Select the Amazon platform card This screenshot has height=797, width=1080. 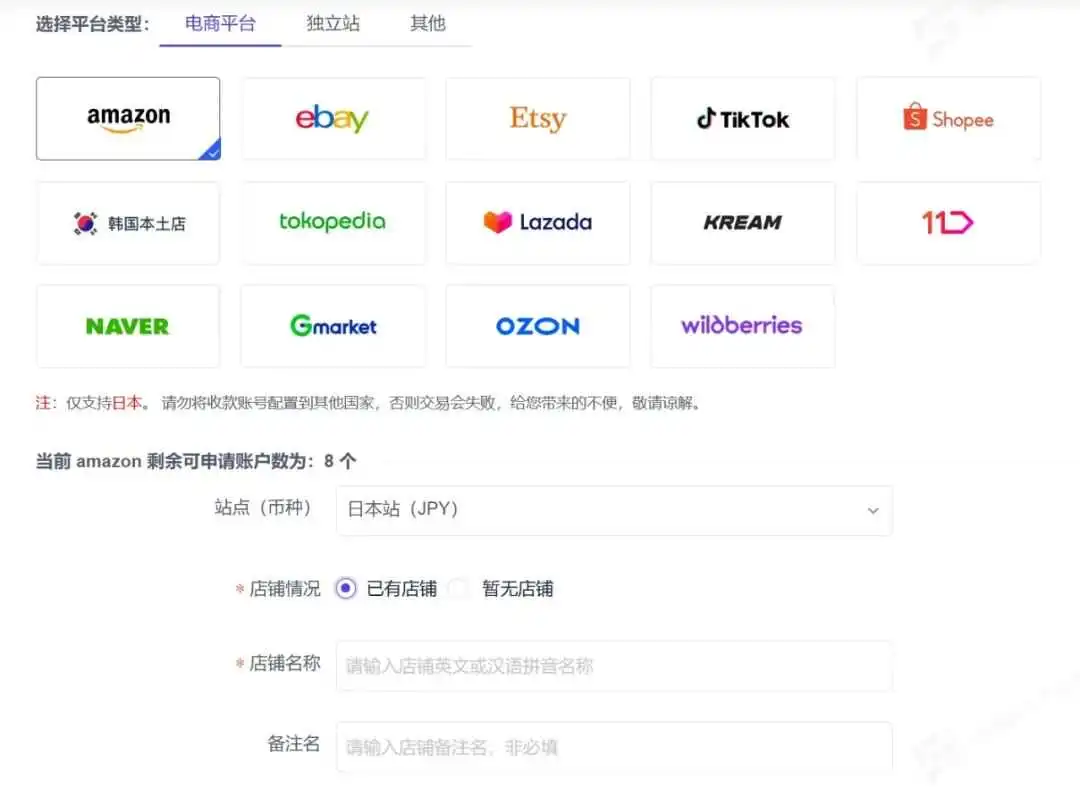[x=128, y=118]
